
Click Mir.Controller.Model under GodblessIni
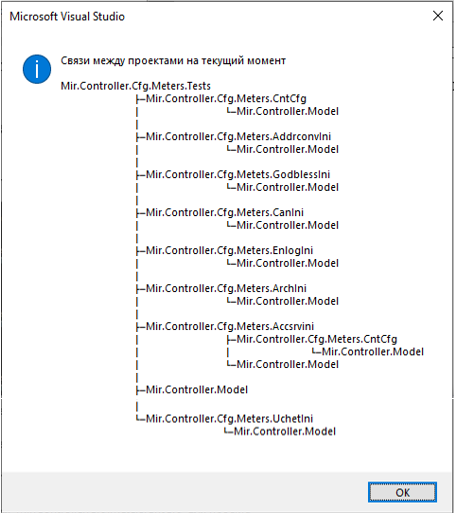coord(287,187)
